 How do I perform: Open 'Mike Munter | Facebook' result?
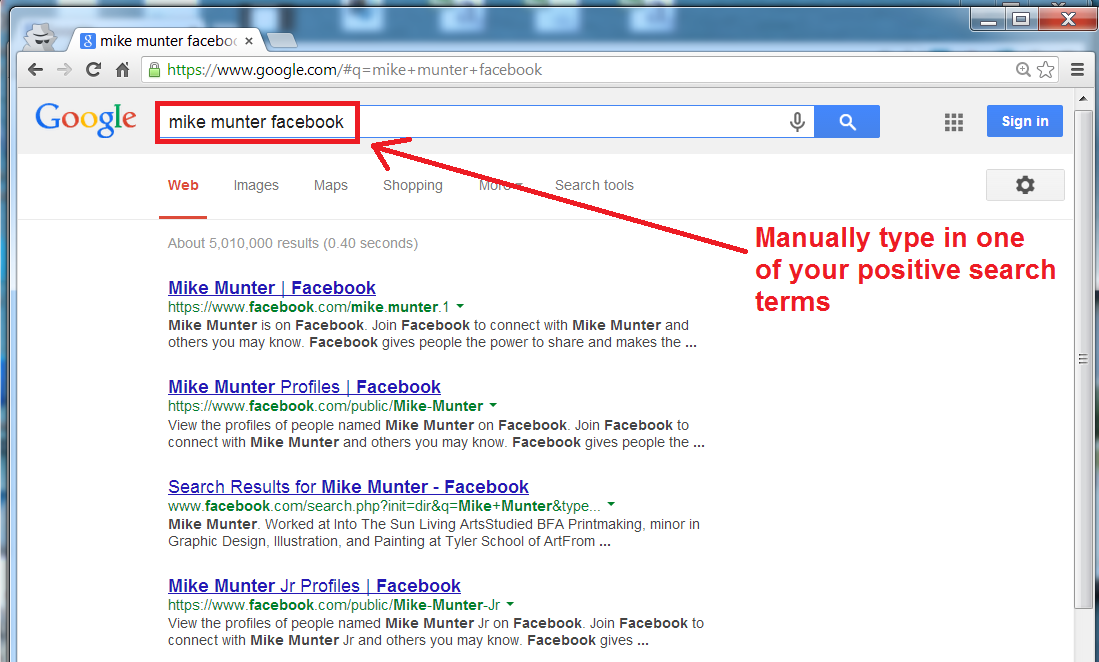point(272,288)
